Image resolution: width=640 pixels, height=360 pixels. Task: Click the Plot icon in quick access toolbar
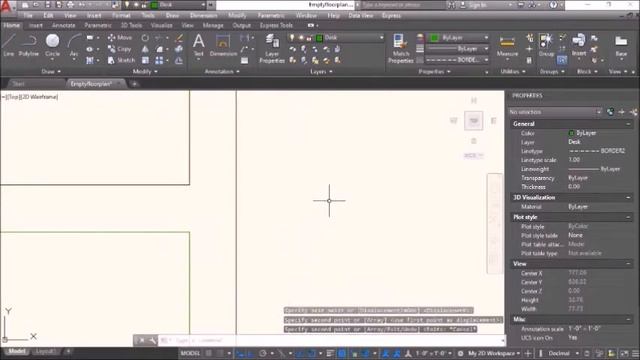click(70, 5)
